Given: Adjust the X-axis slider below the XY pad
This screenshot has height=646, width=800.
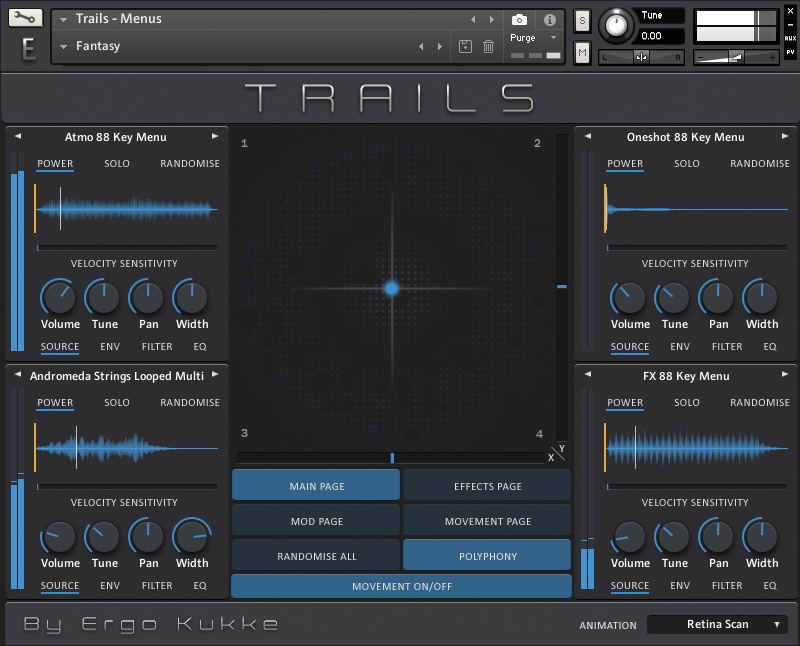Looking at the screenshot, I should pyautogui.click(x=392, y=457).
